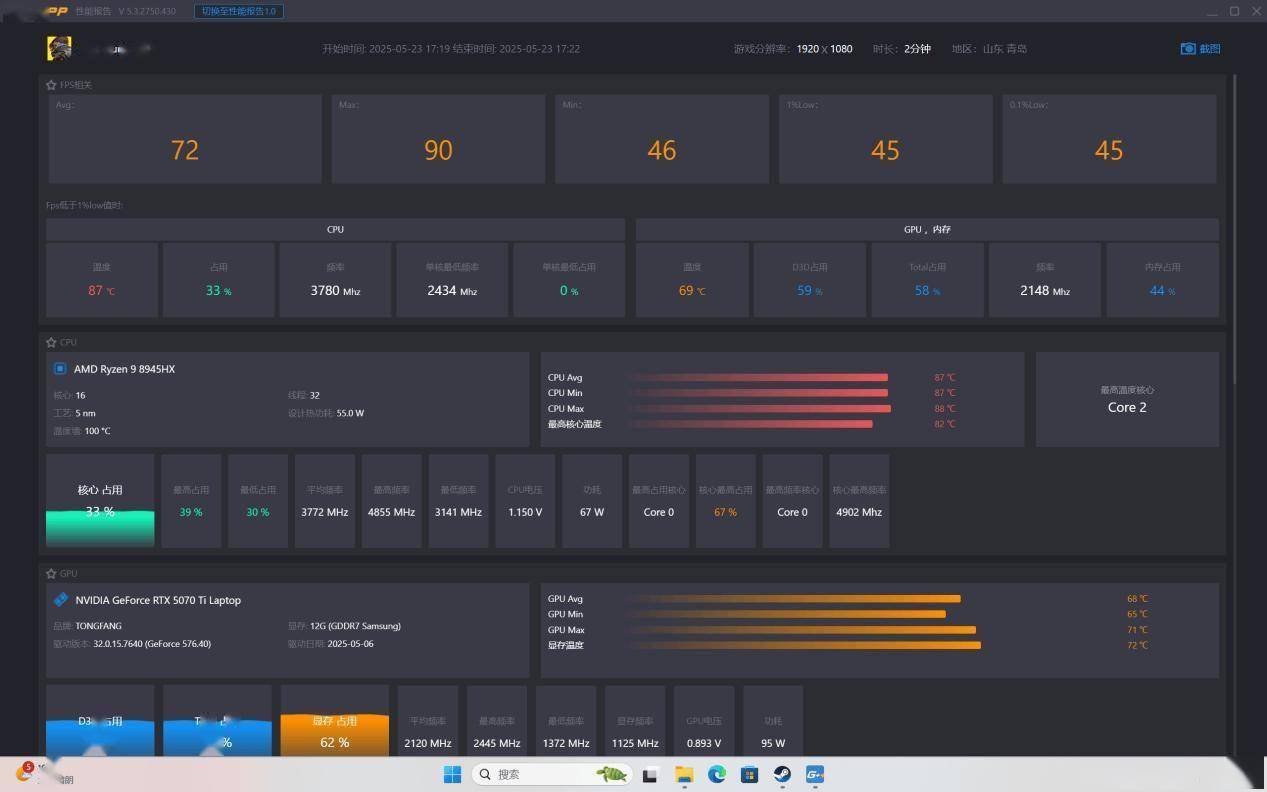Click the 显存频率 1125 MHz tile
The image size is (1267, 792).
635,721
